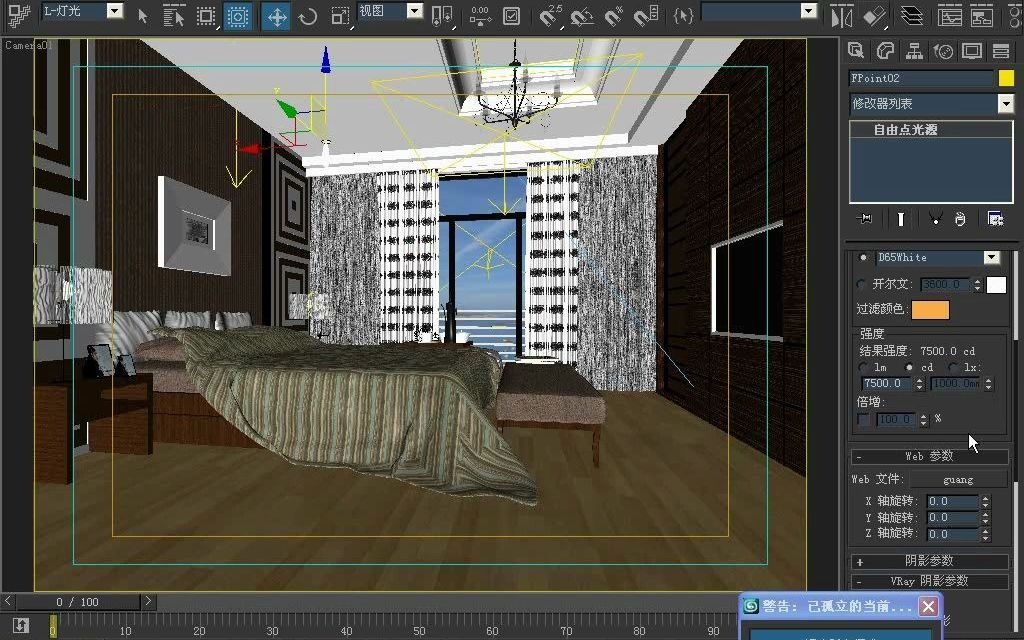
Task: Enable the 倍增 multiplier checkbox
Action: [862, 418]
